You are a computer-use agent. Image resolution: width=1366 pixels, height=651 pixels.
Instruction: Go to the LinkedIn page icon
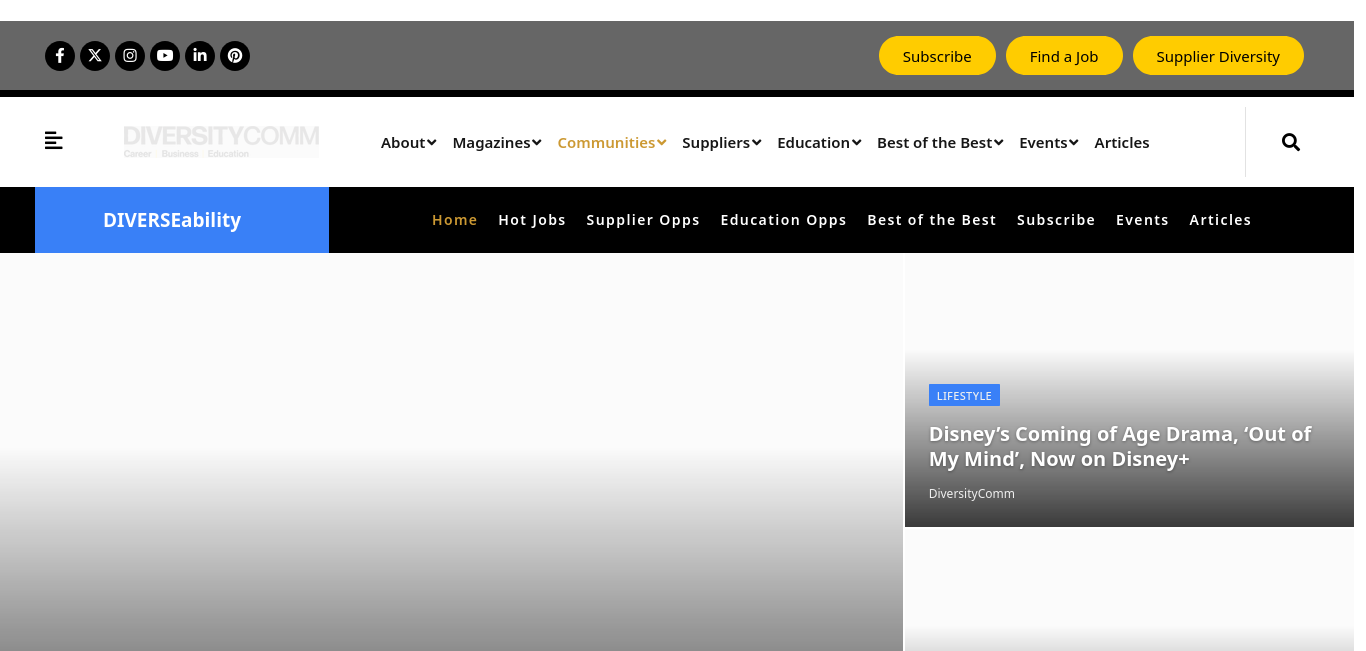click(x=200, y=56)
